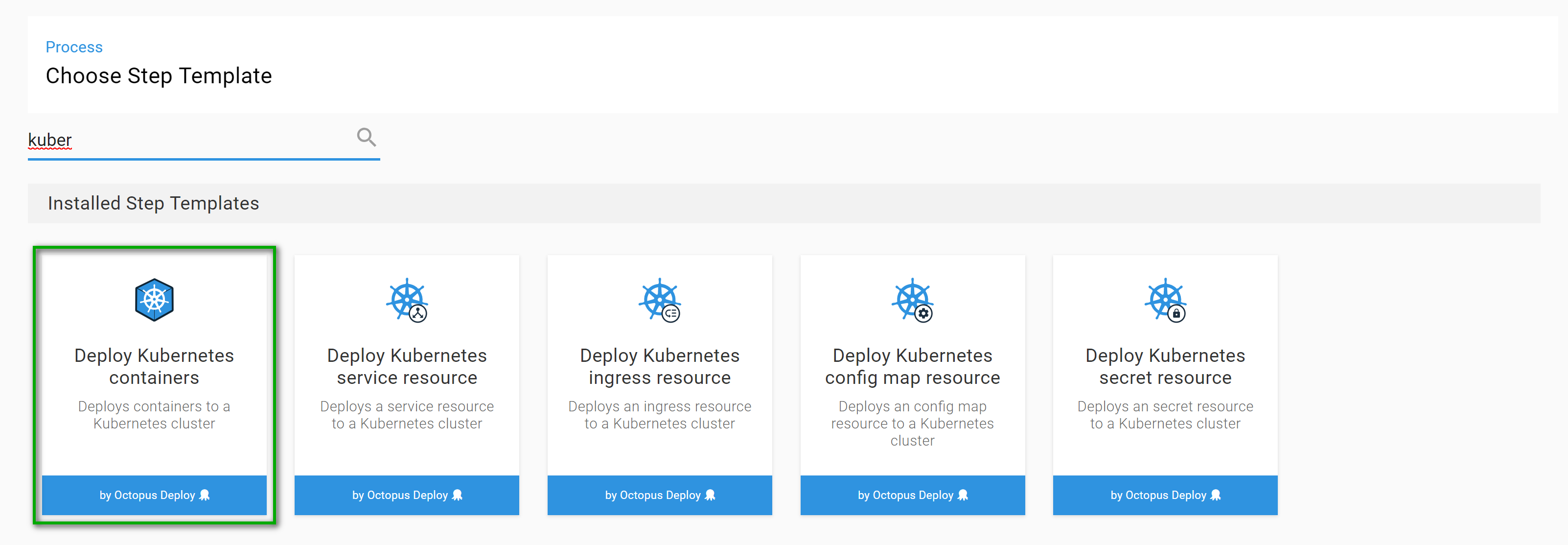Click by Octopus Deploy on ingress card
This screenshot has width=1568, height=545.
pos(652,495)
